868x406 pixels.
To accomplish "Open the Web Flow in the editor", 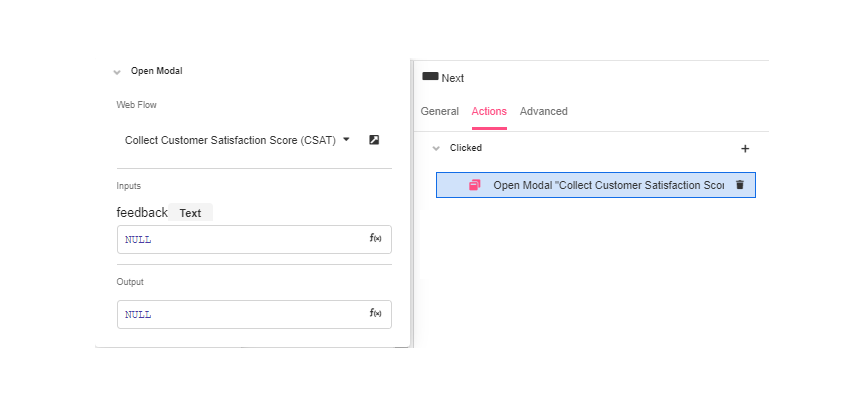I will pos(374,140).
